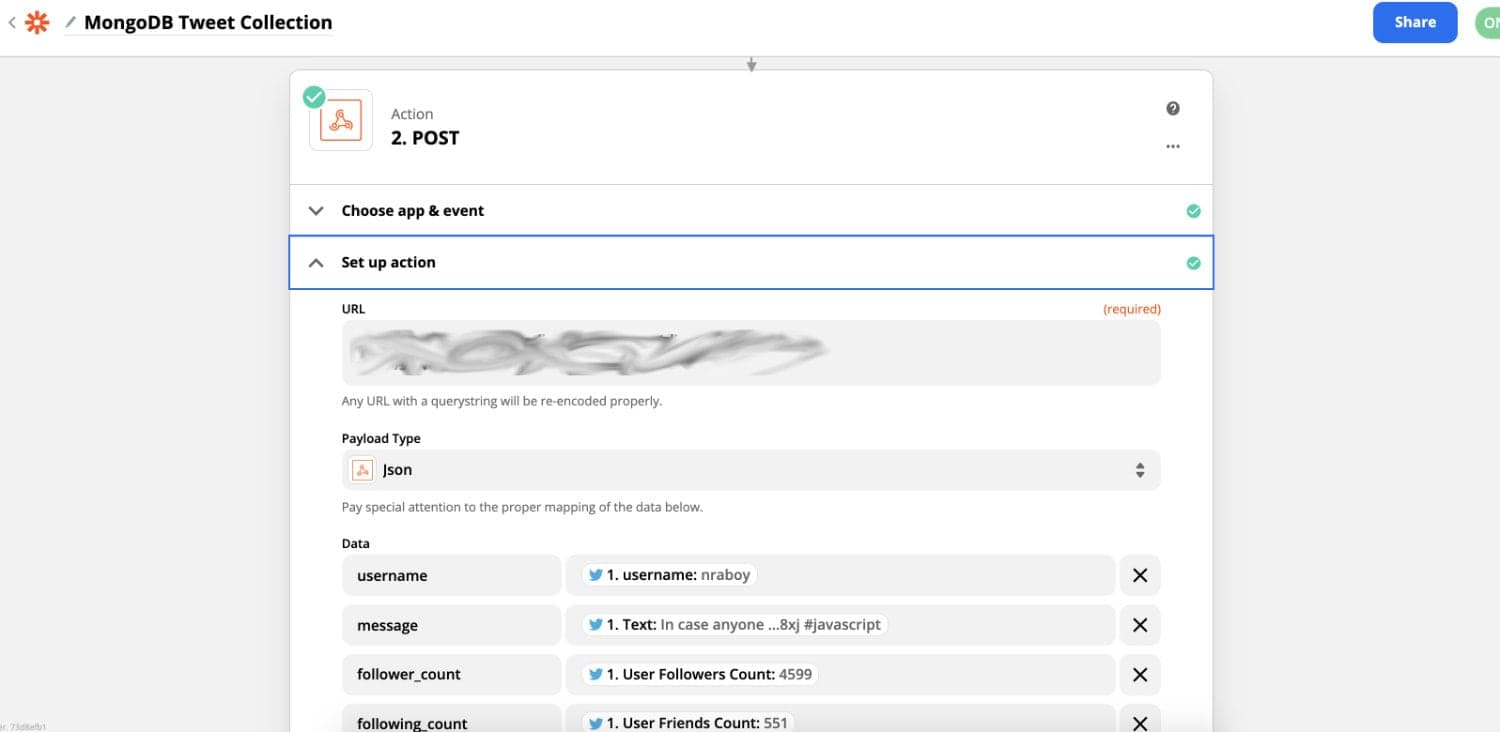Remove the username data row
Viewport: 1500px width, 732px height.
pos(1139,575)
